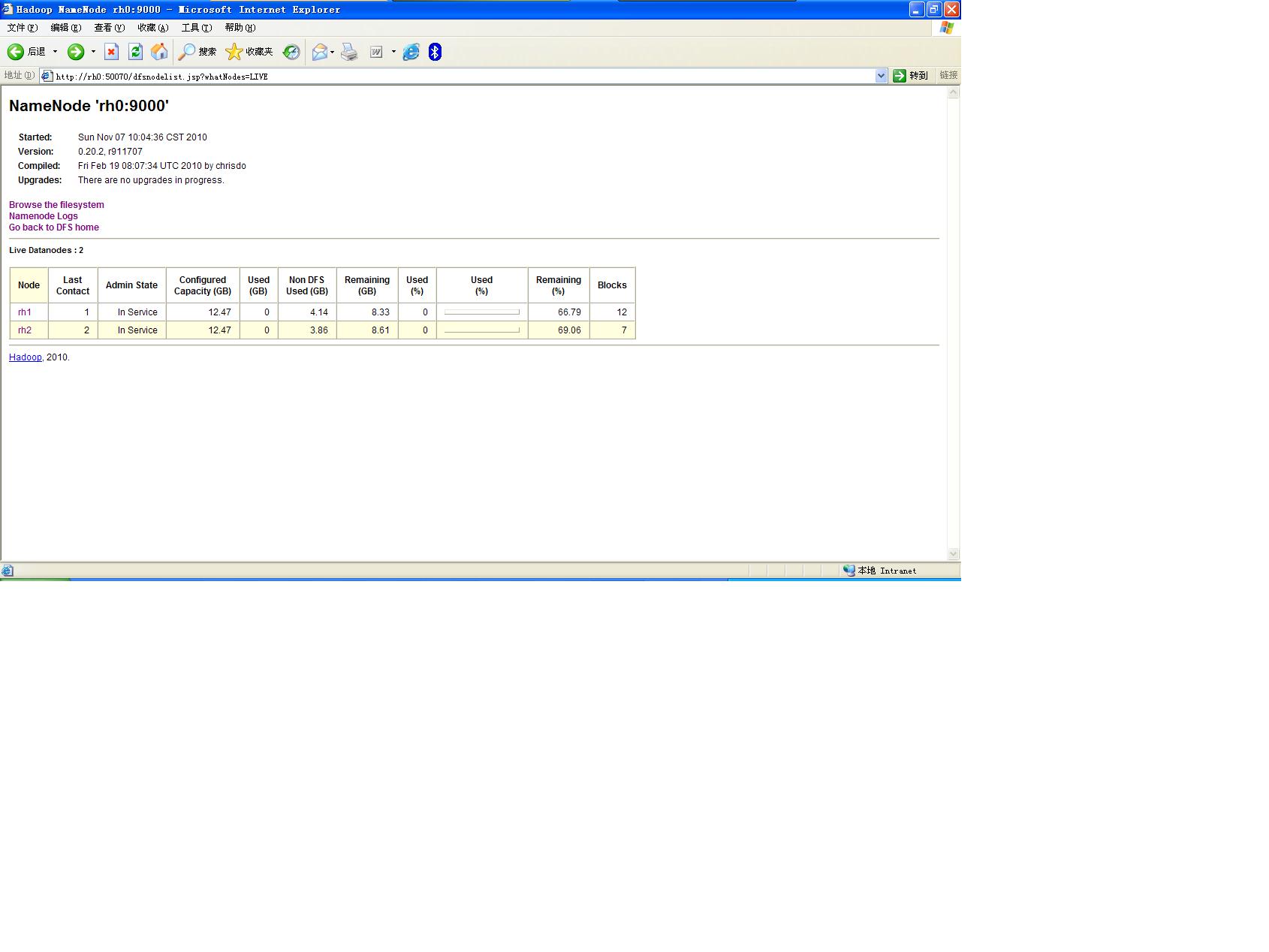Image resolution: width=1269 pixels, height=952 pixels.
Task: Click rh1 In Service admin state
Action: (137, 312)
